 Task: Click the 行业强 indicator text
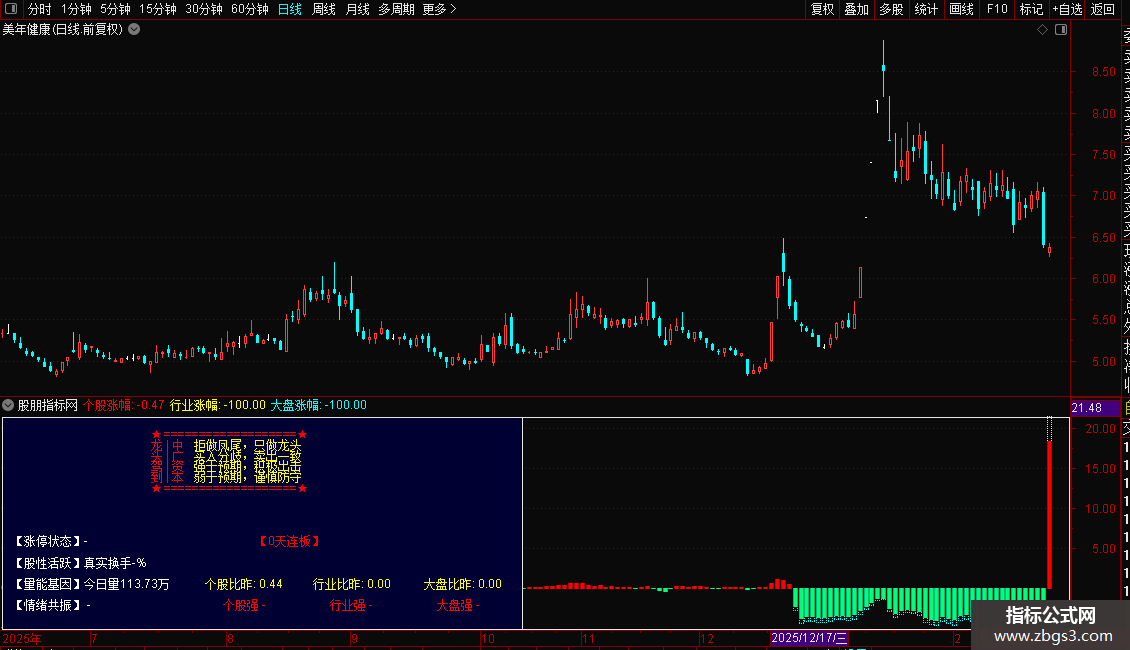coord(350,605)
